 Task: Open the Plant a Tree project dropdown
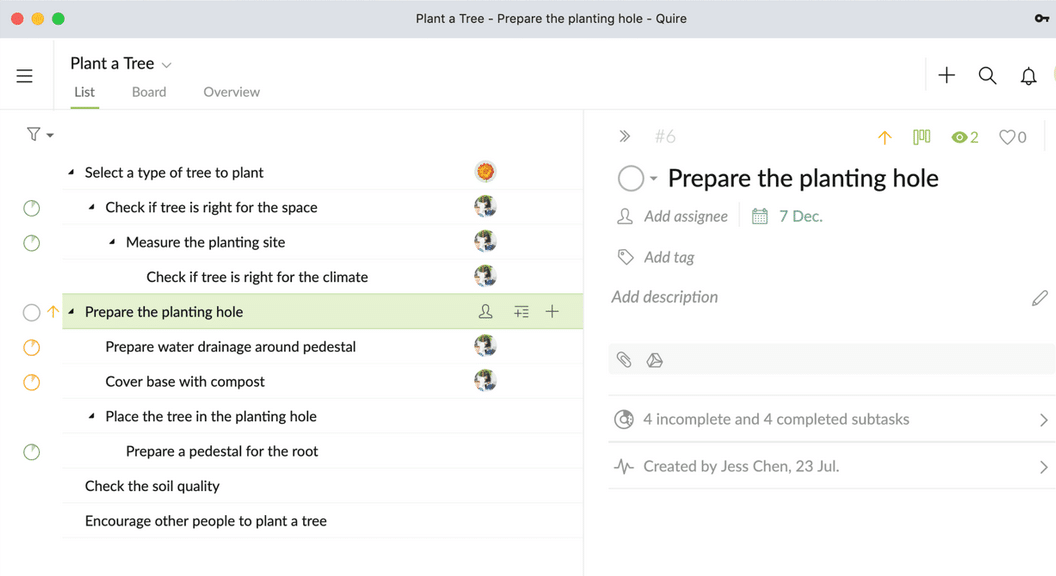tap(167, 65)
